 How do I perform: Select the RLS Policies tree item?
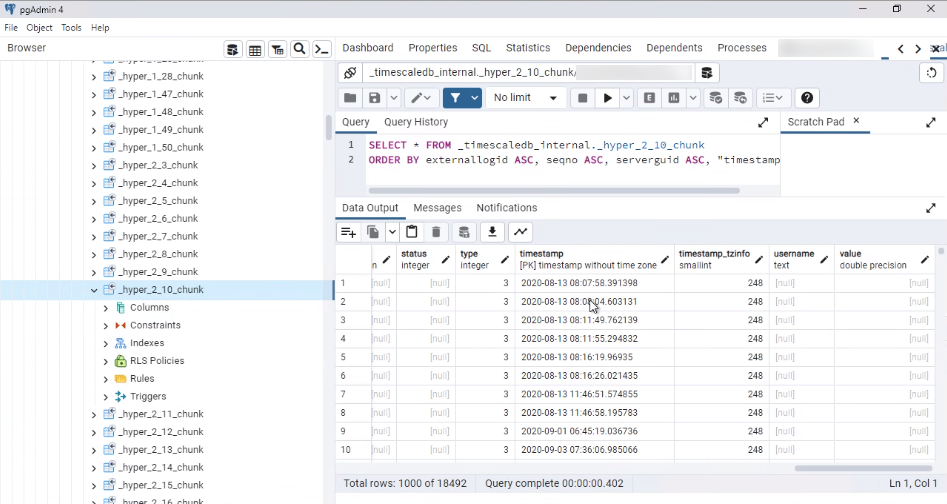(x=157, y=361)
